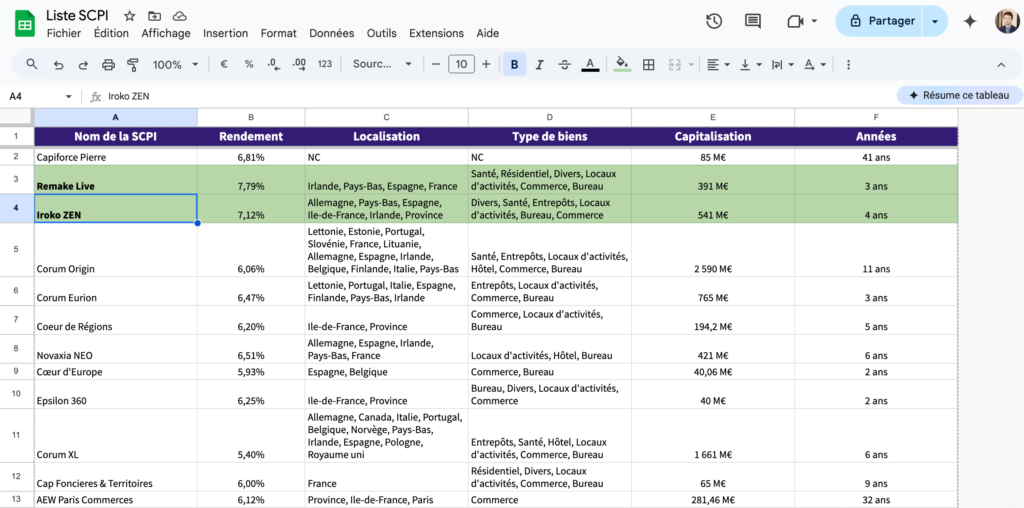The height and width of the screenshot is (508, 1024).
Task: Click the Capitalisation header cell
Action: coord(712,136)
